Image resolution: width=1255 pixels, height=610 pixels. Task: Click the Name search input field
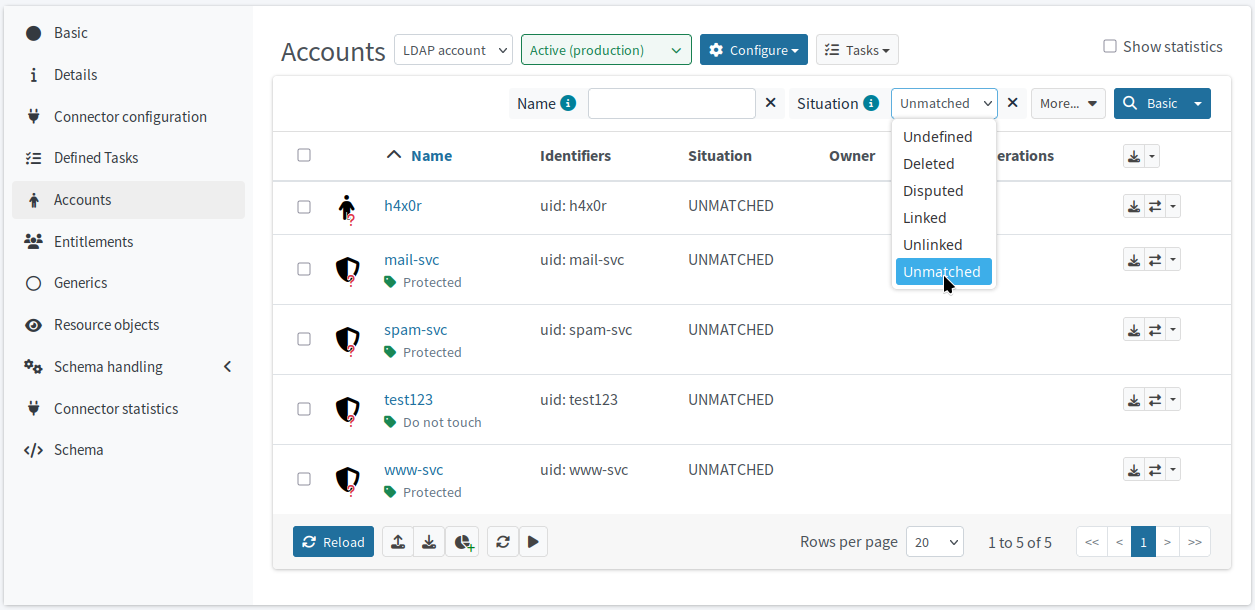point(671,103)
